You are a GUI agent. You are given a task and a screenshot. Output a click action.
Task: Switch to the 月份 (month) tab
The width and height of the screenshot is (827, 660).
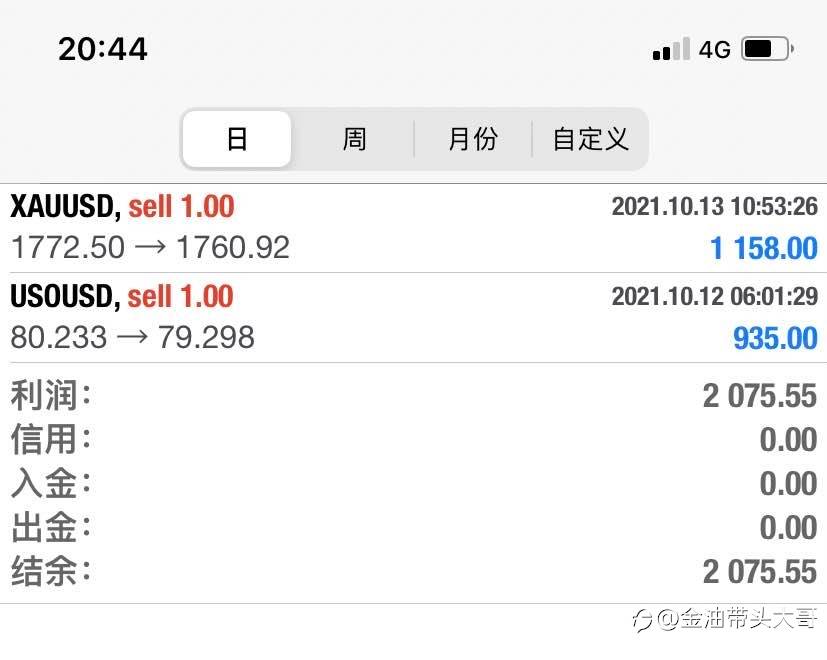[x=473, y=139]
